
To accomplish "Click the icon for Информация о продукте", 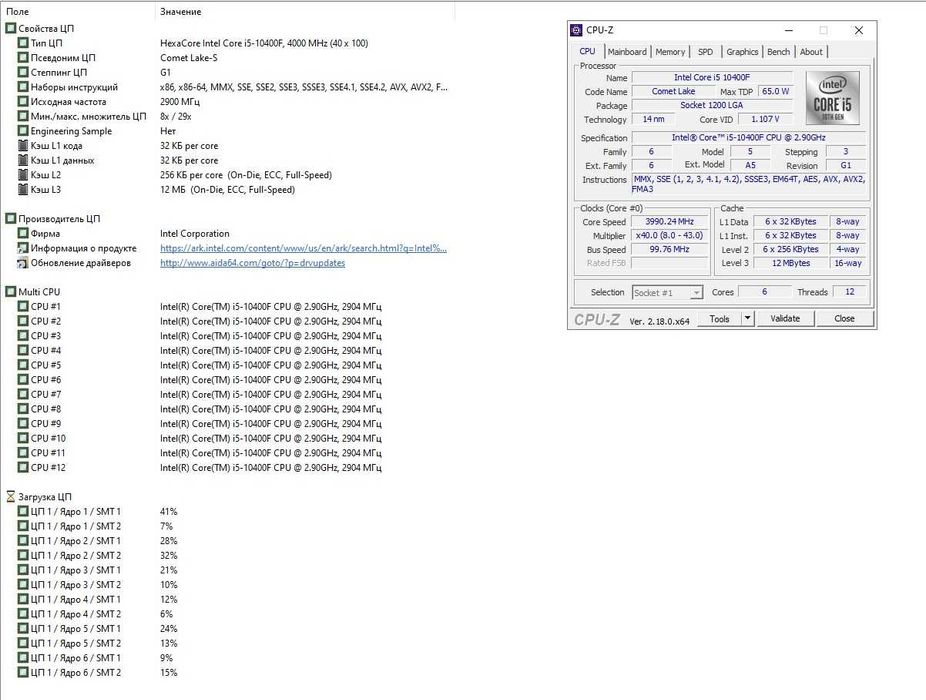I will click(x=23, y=248).
